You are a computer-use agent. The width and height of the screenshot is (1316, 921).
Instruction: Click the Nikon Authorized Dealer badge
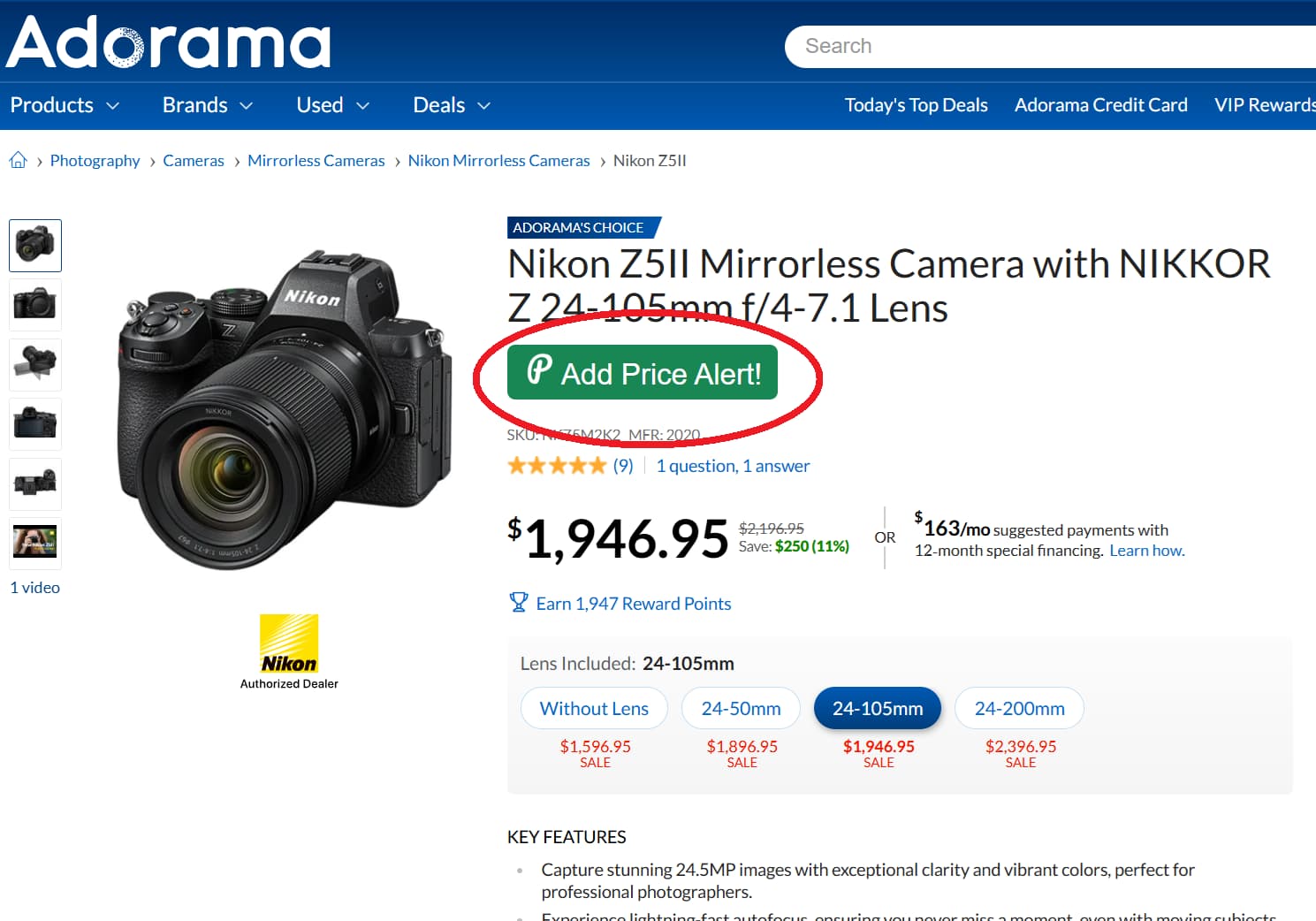coord(289,651)
